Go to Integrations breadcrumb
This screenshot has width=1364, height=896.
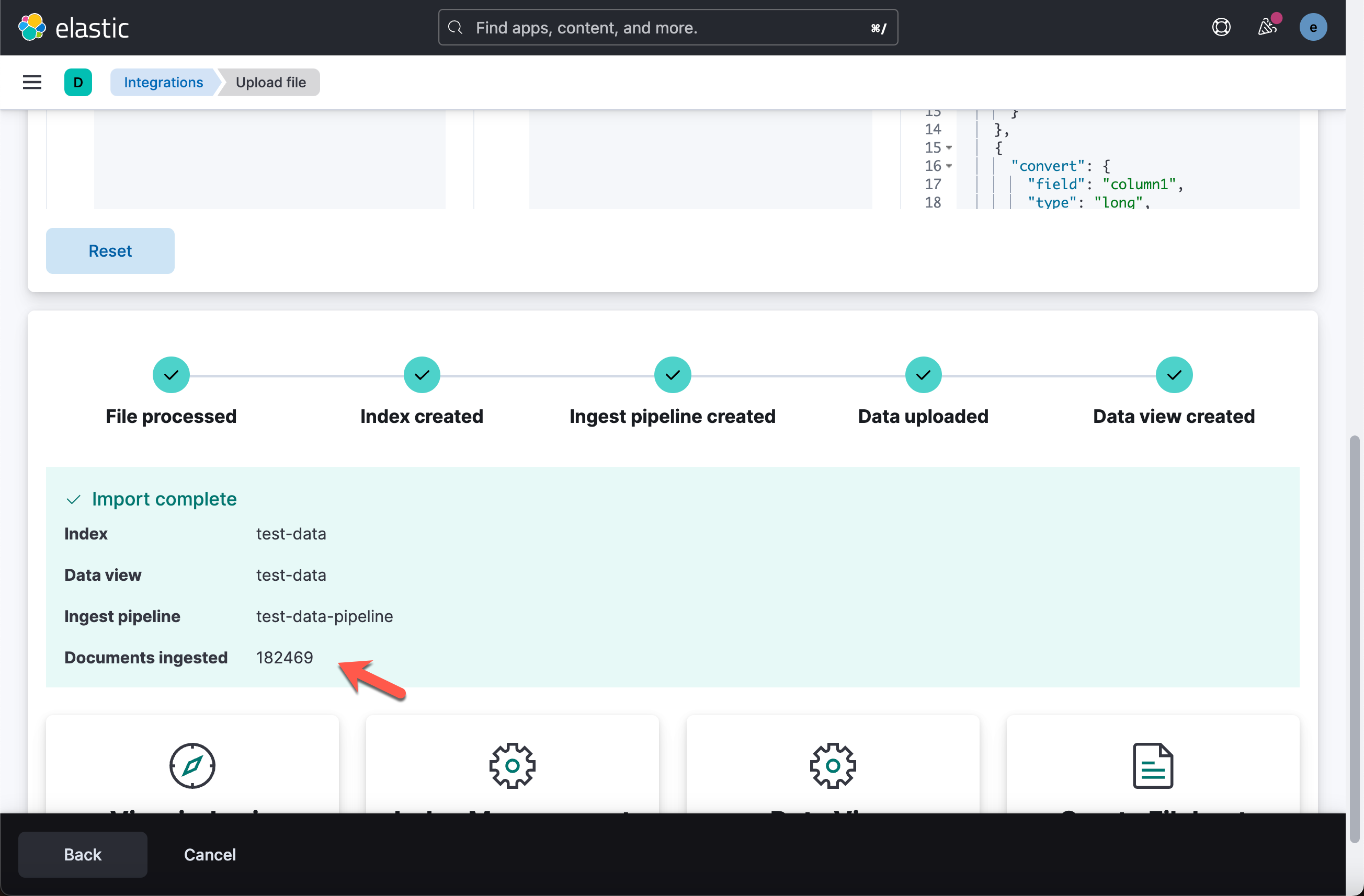(x=163, y=82)
